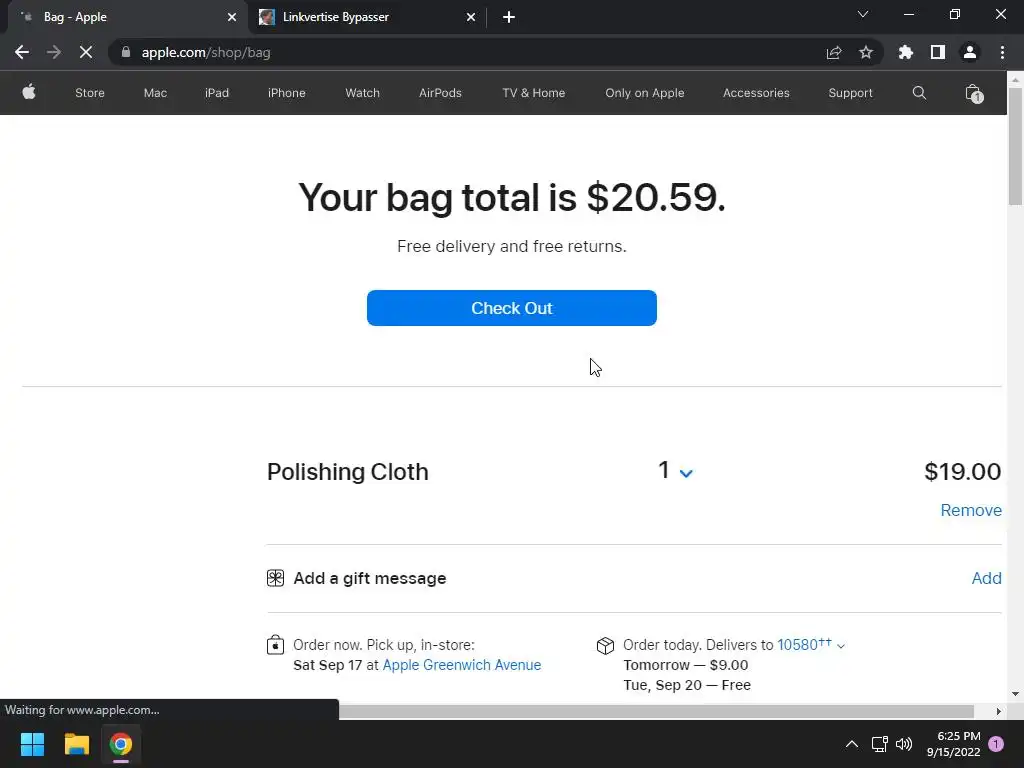The width and height of the screenshot is (1024, 768).
Task: Open the Chrome profile avatar
Action: [x=970, y=52]
